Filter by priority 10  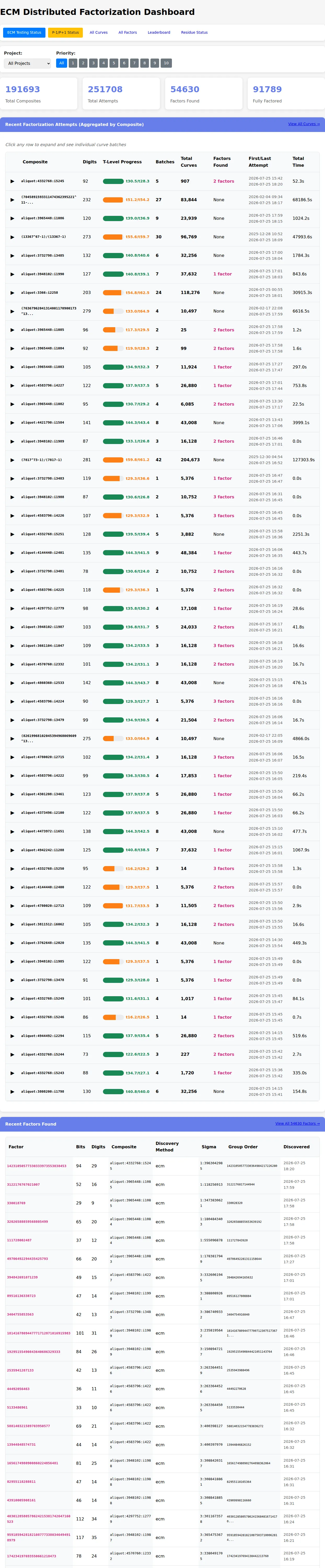[x=166, y=63]
